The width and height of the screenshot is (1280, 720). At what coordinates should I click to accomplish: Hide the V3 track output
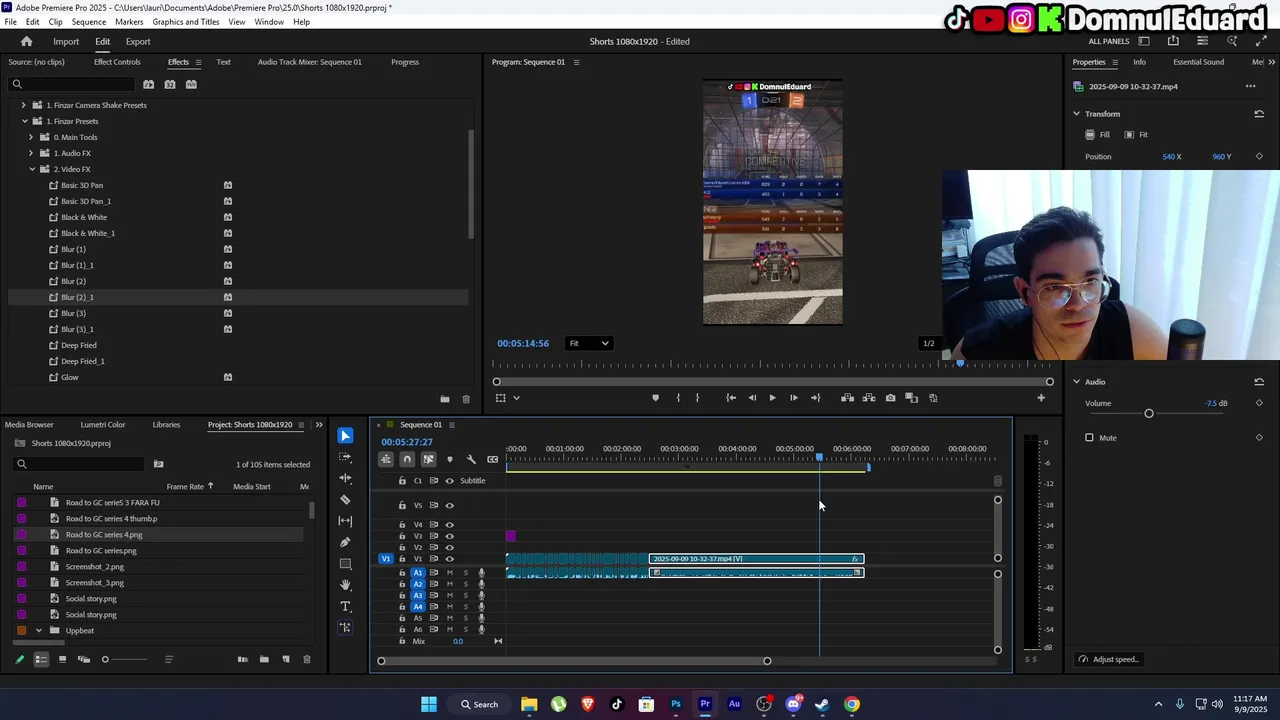[449, 536]
